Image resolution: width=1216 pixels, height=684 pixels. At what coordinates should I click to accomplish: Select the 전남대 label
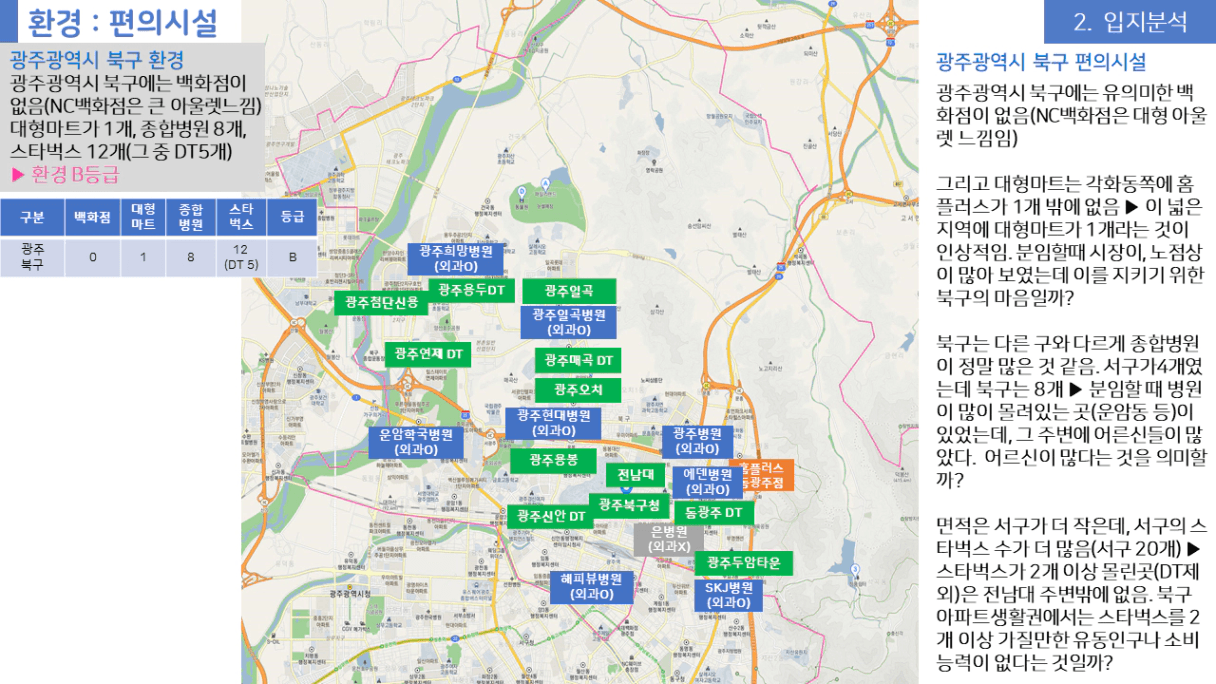click(x=635, y=475)
